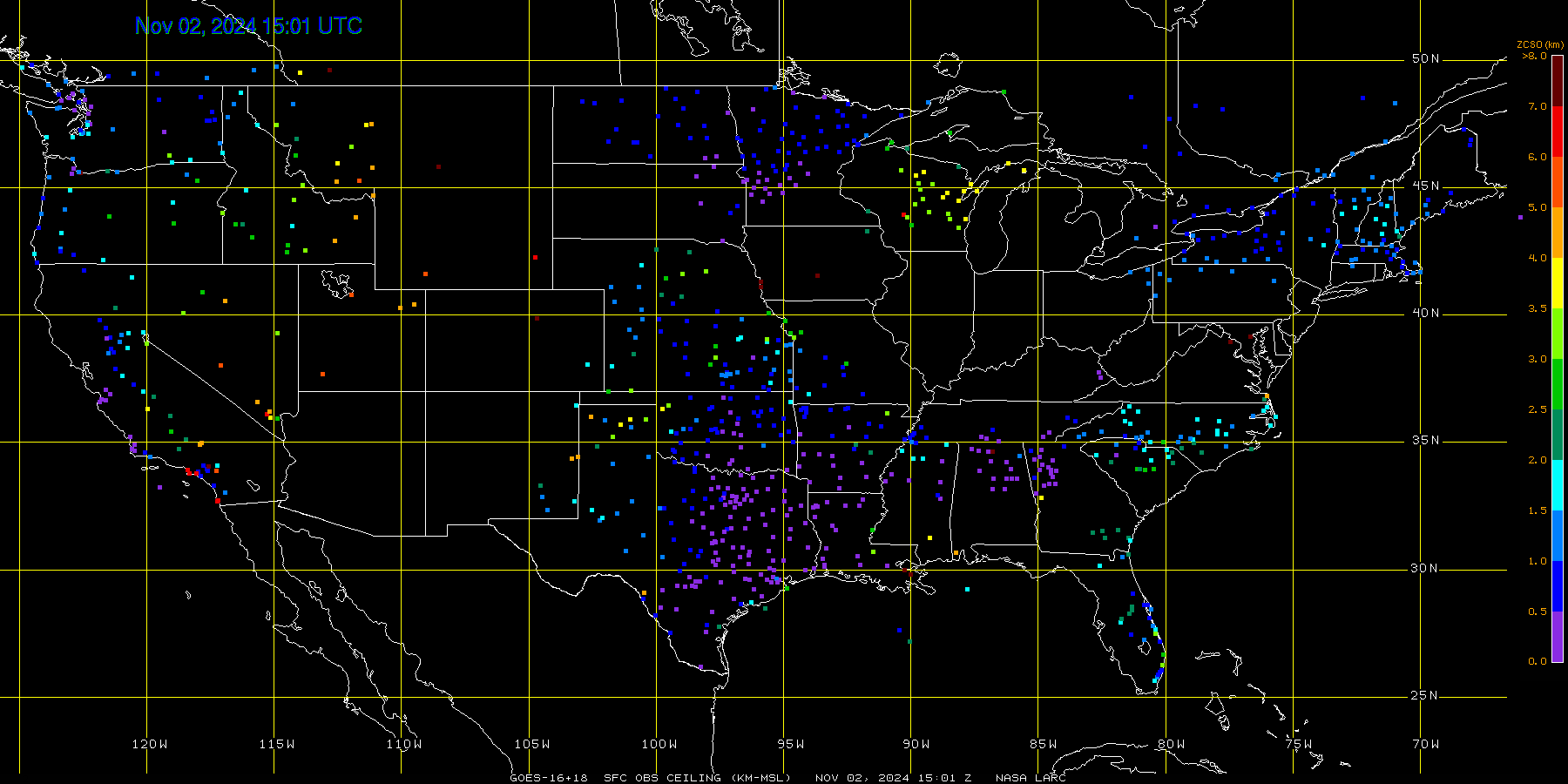Screen dimensions: 1568x784
Task: Click the '100W' longitude label
Action: [x=659, y=744]
